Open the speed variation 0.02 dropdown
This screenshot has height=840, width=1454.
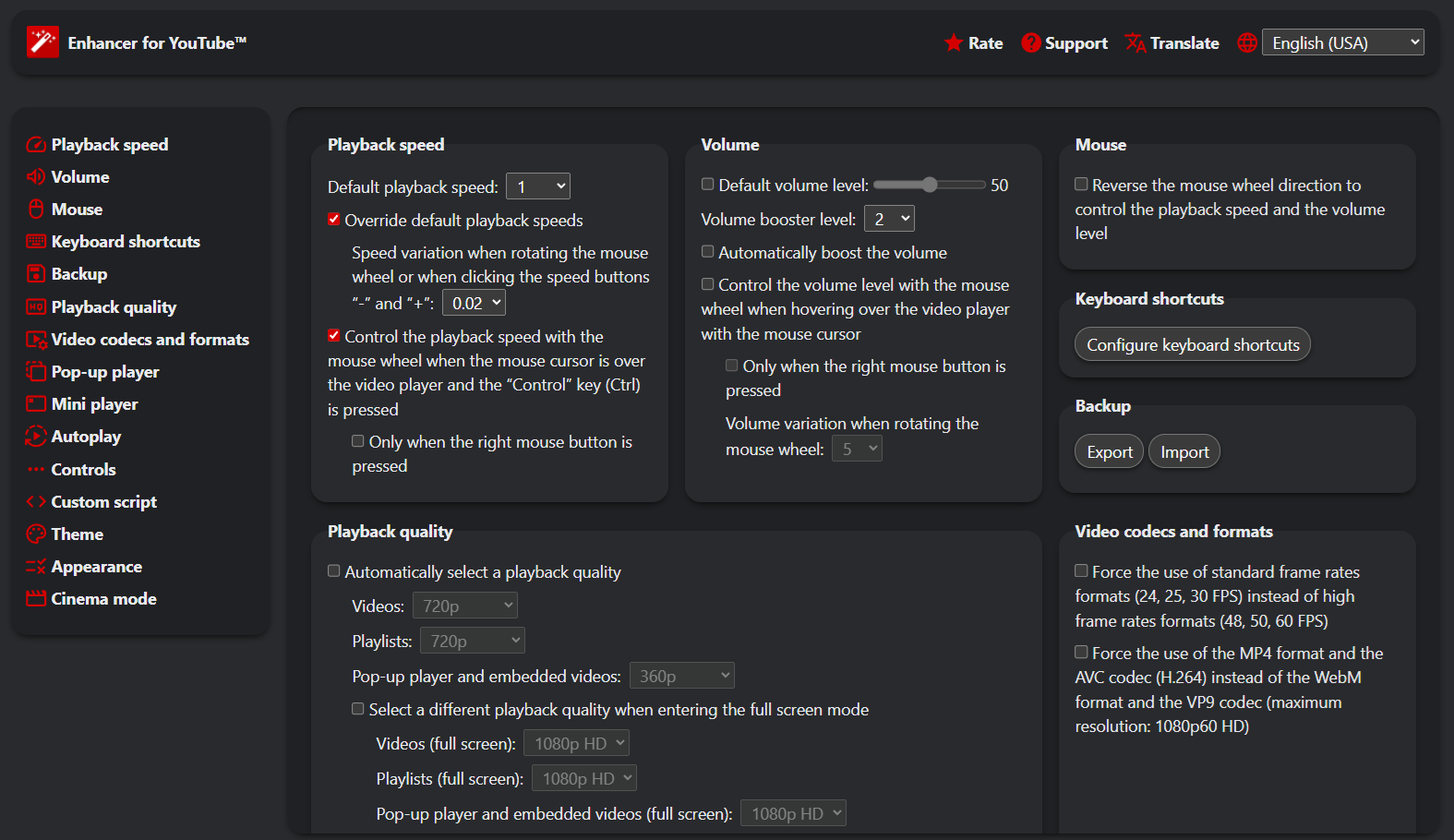click(x=474, y=303)
